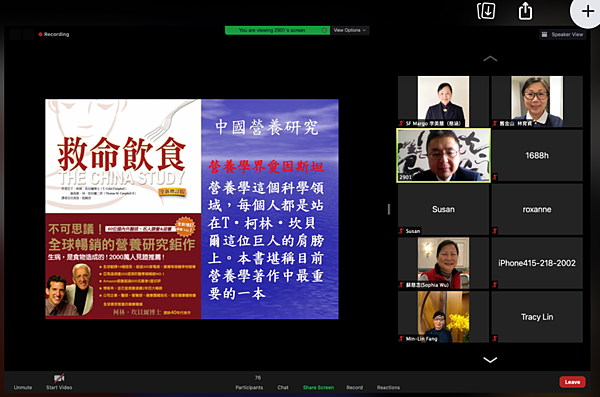The width and height of the screenshot is (600, 397).
Task: Leave the meeting
Action: [572, 382]
